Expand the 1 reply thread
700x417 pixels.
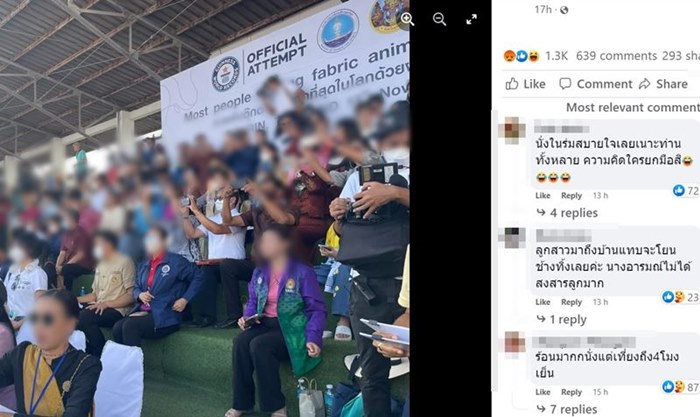coord(562,320)
